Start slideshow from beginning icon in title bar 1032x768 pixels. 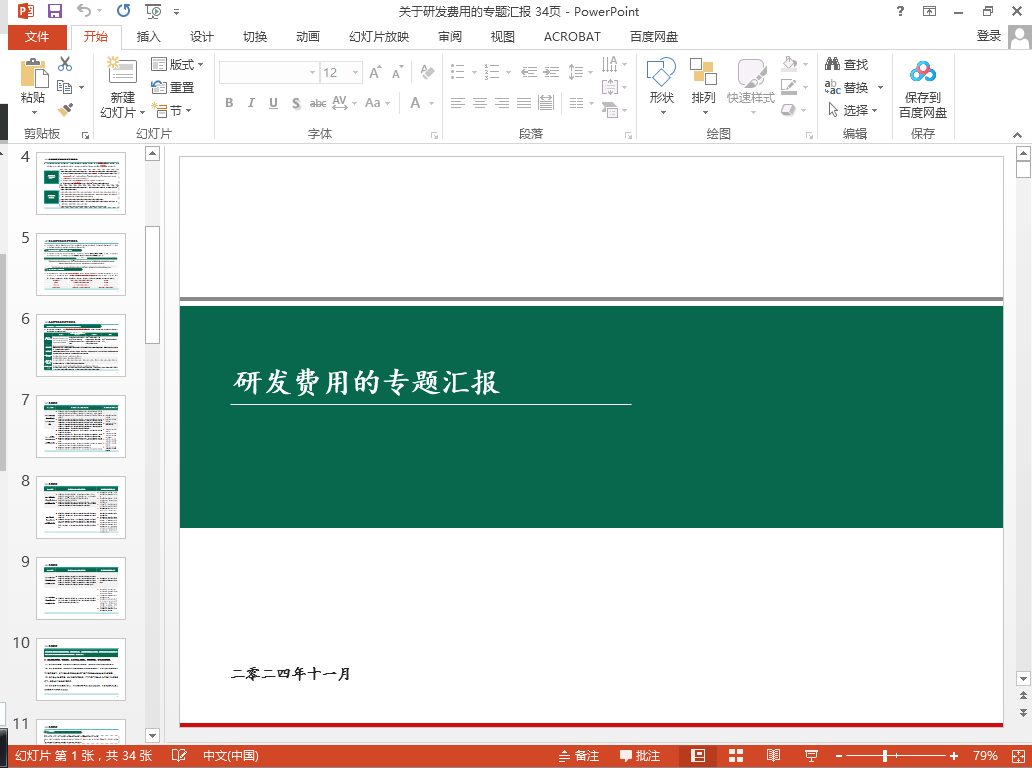[x=153, y=11]
